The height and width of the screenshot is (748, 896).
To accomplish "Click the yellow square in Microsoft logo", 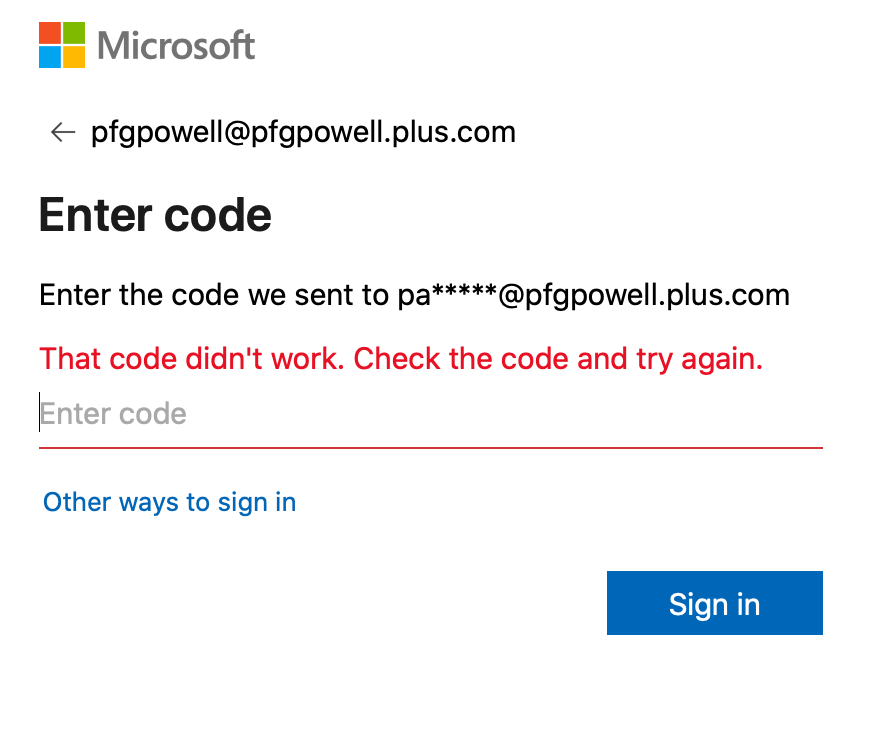I will point(74,57).
